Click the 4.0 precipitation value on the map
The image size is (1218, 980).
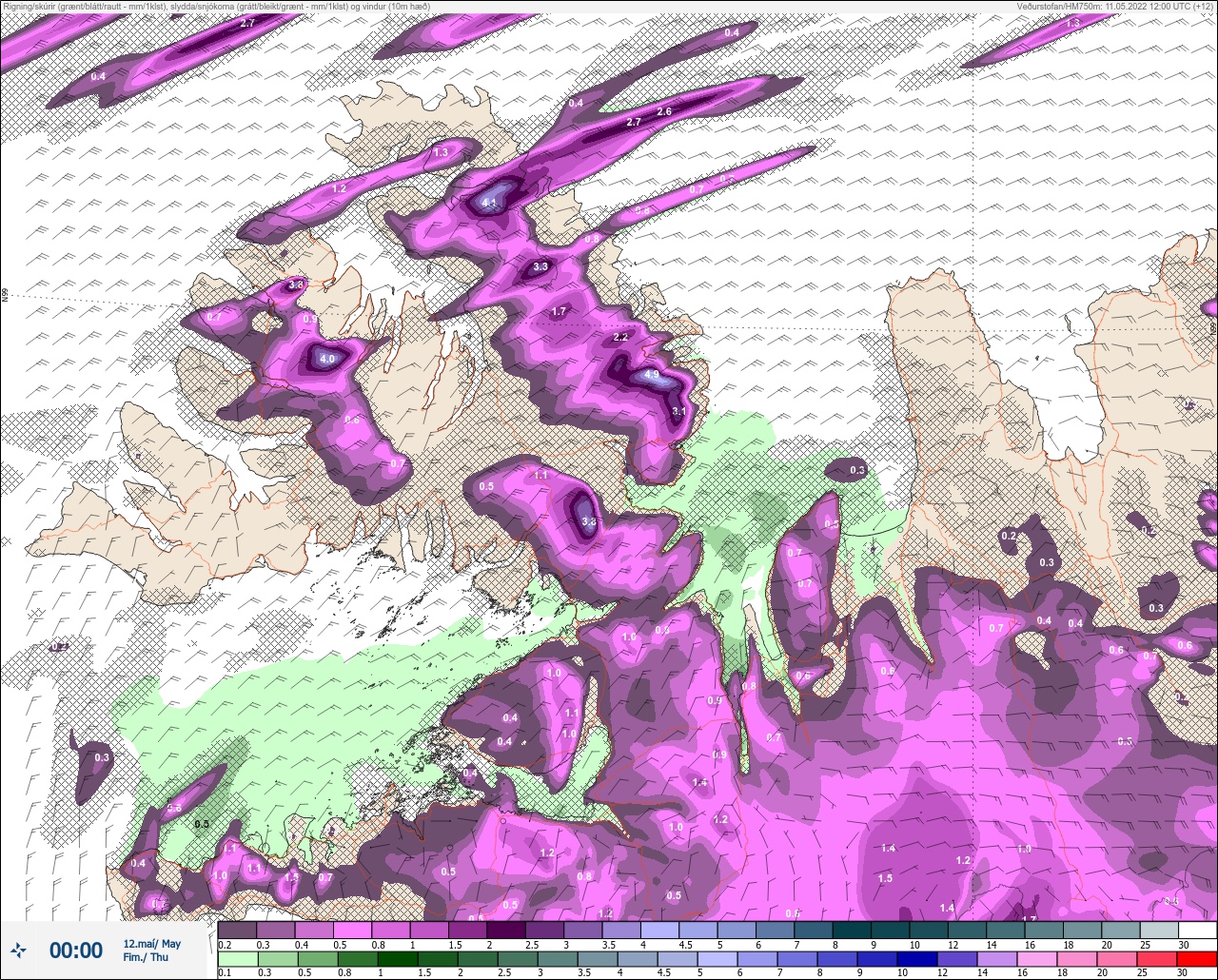pos(327,359)
